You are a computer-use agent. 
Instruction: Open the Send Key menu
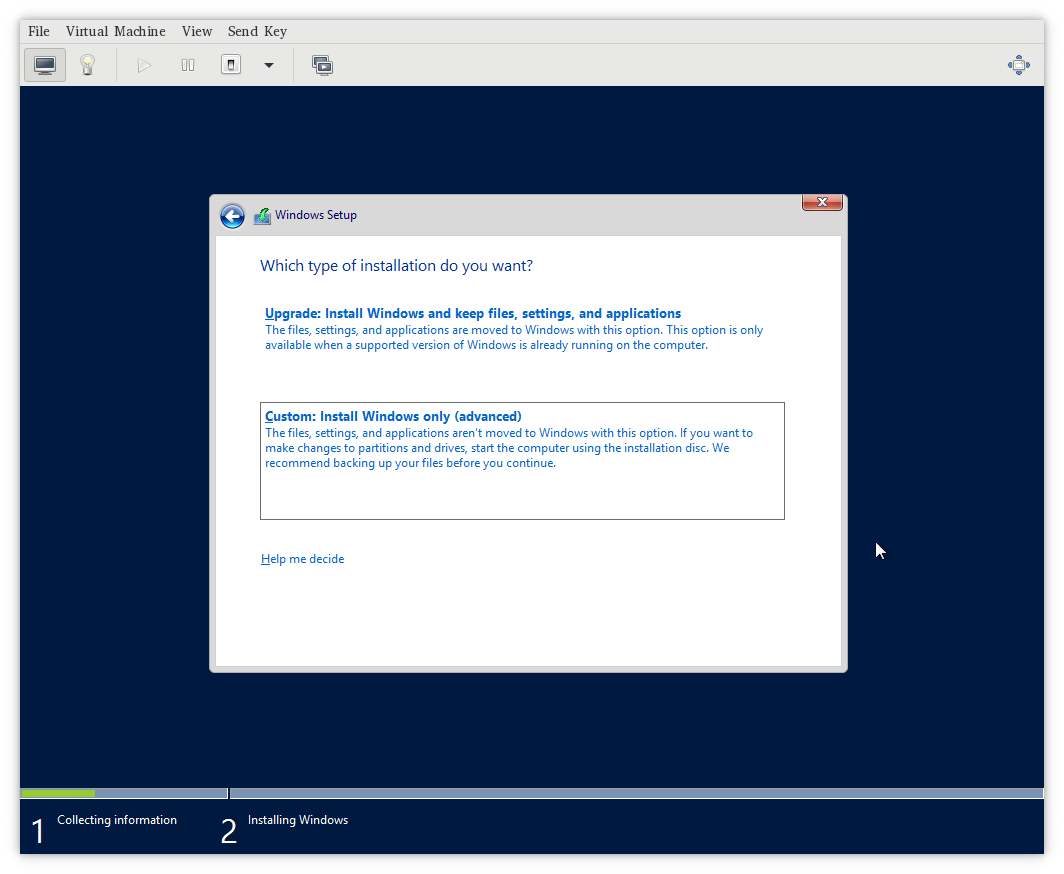pyautogui.click(x=257, y=31)
